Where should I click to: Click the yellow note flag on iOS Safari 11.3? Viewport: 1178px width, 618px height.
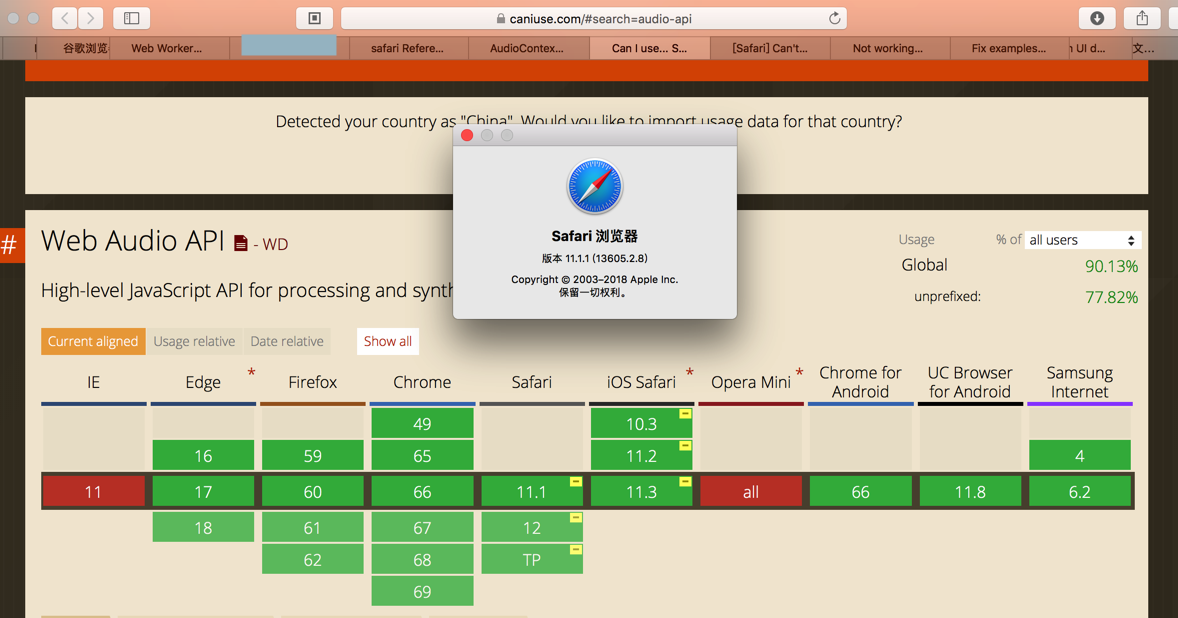pos(685,481)
